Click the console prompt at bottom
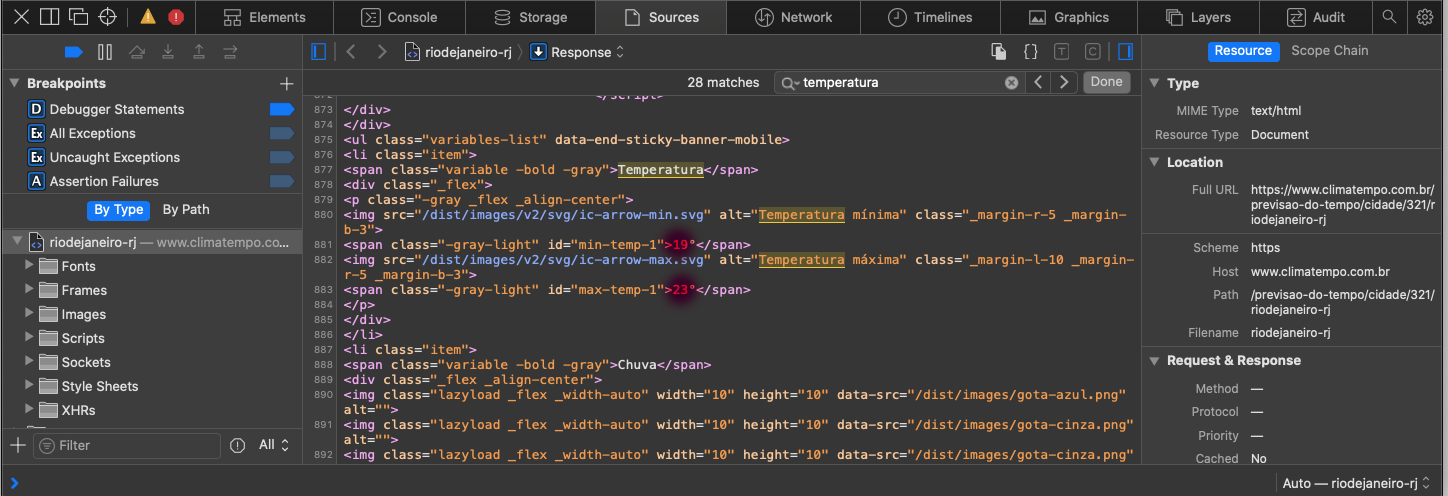1448x496 pixels. point(640,483)
